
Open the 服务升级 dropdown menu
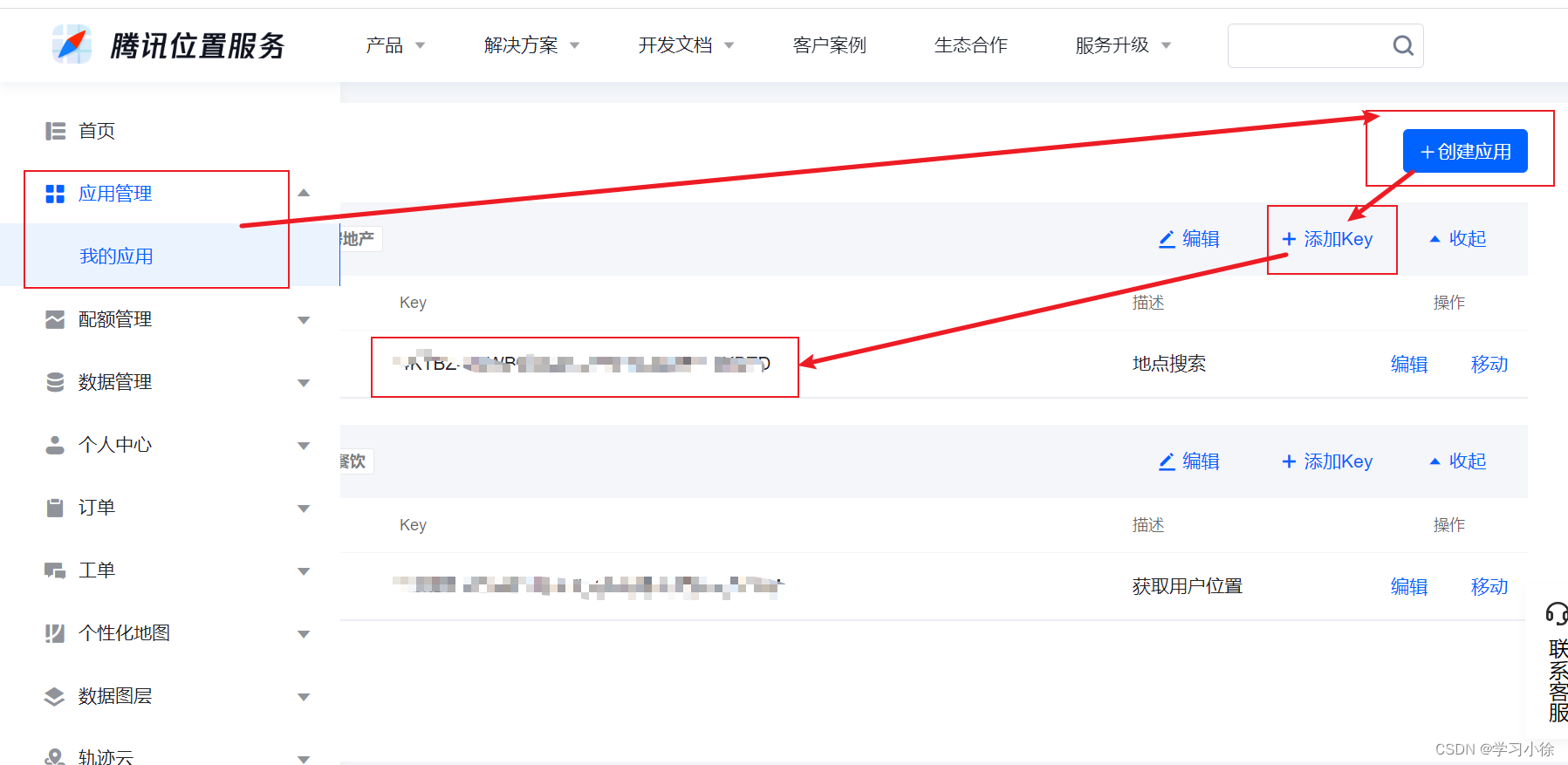coord(1123,45)
